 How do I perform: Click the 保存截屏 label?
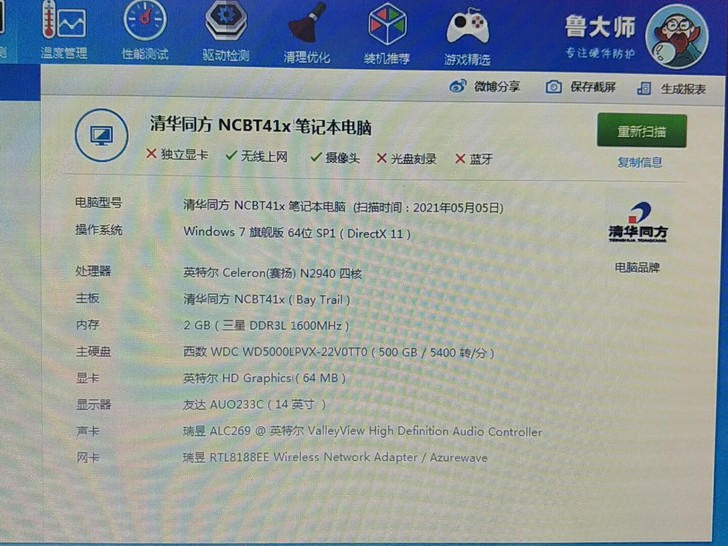pyautogui.click(x=593, y=87)
